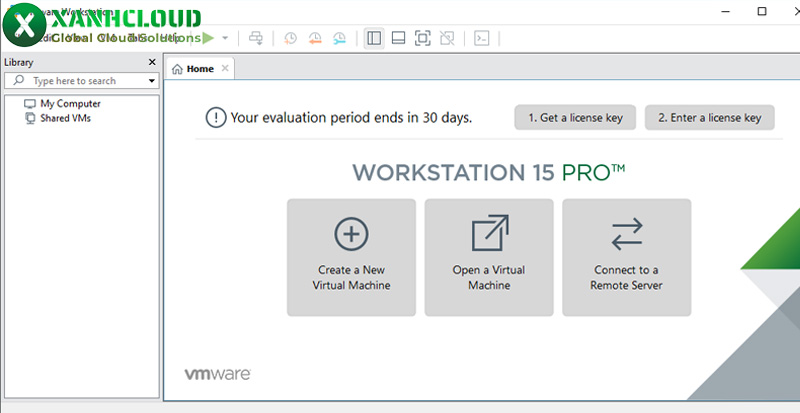Screen dimensions: 800x413
Task: Click the Unity mode toolbar icon
Action: (x=447, y=38)
